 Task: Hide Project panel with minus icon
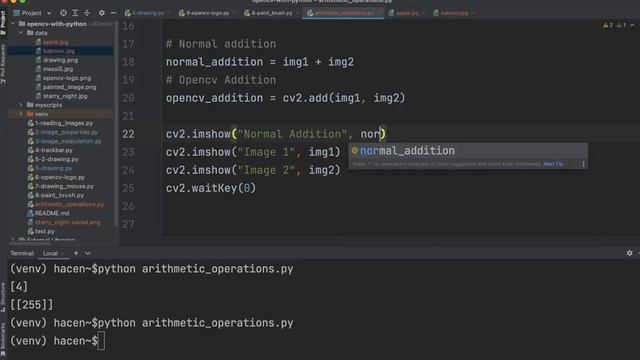(113, 13)
